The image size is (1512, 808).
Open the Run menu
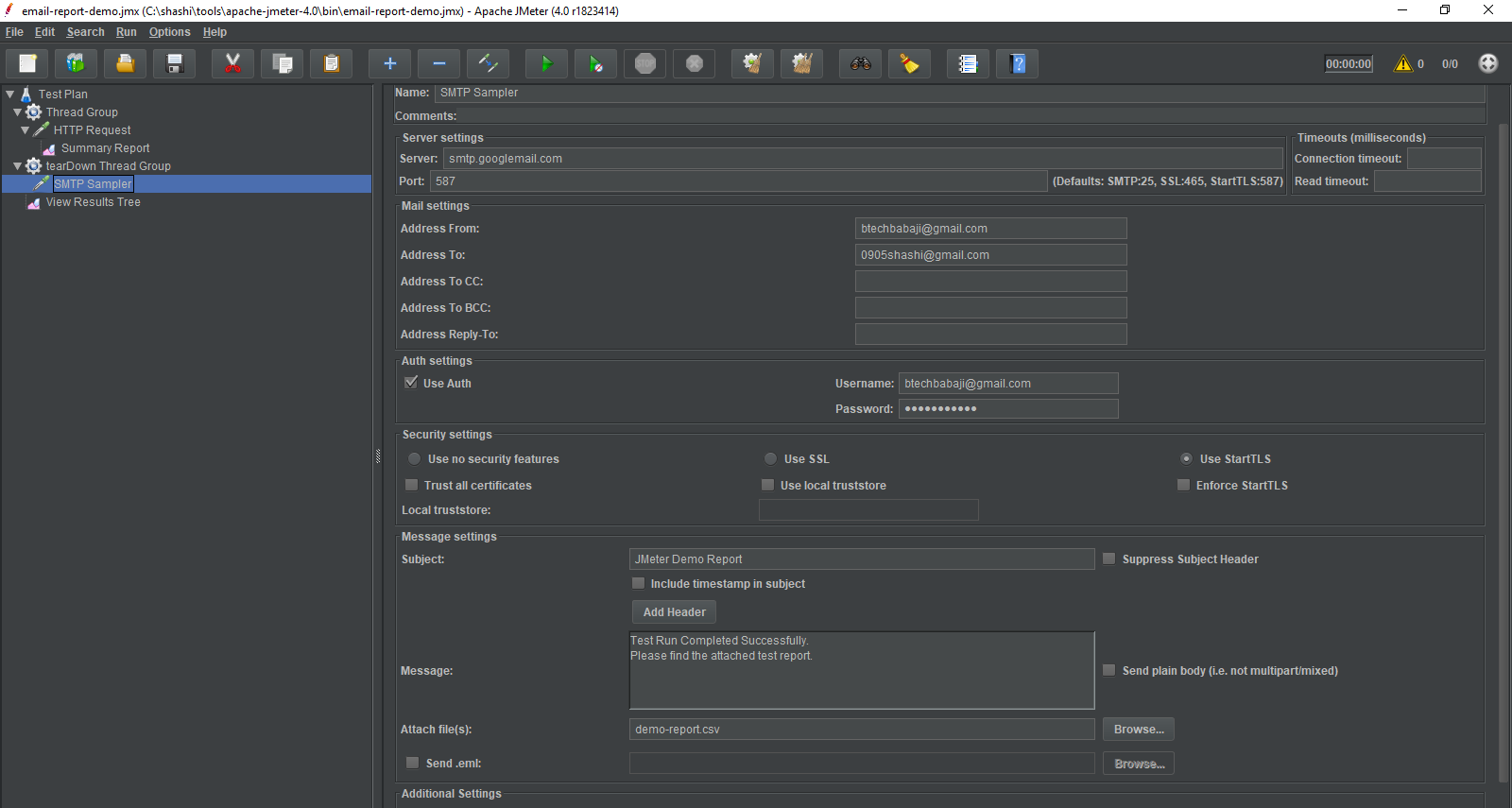(126, 32)
